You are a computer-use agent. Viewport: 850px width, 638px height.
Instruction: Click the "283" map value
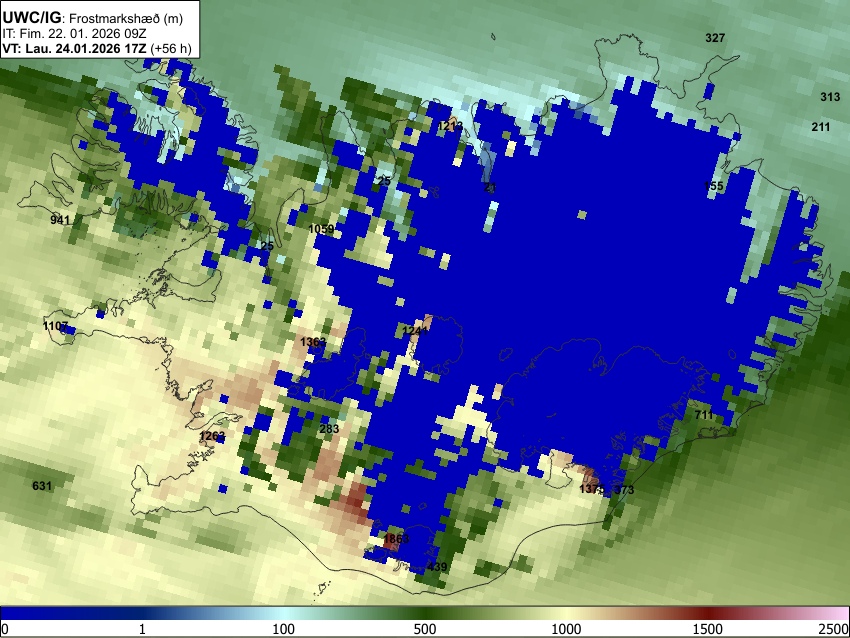click(x=329, y=429)
